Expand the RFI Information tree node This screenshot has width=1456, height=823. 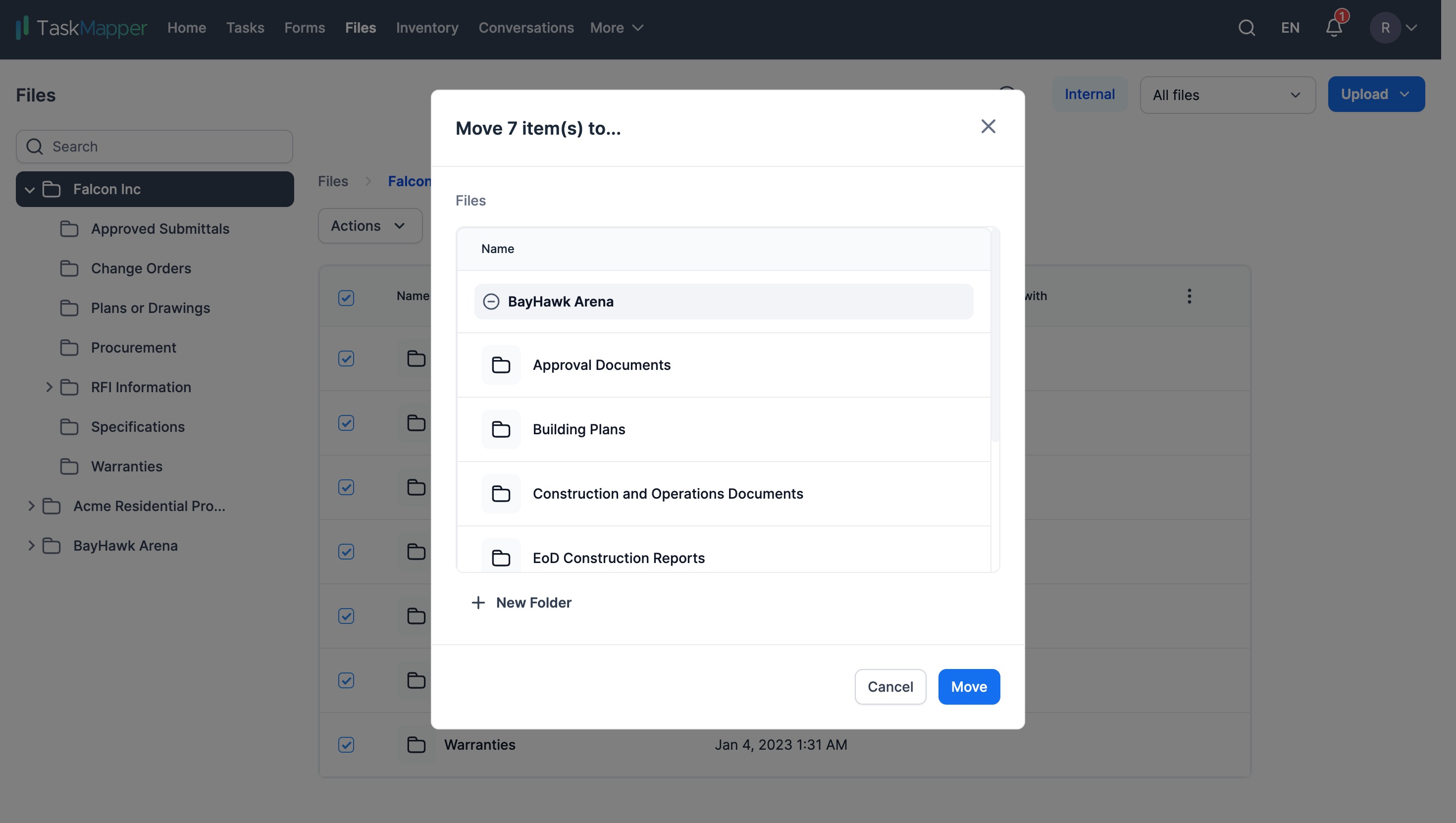49,387
